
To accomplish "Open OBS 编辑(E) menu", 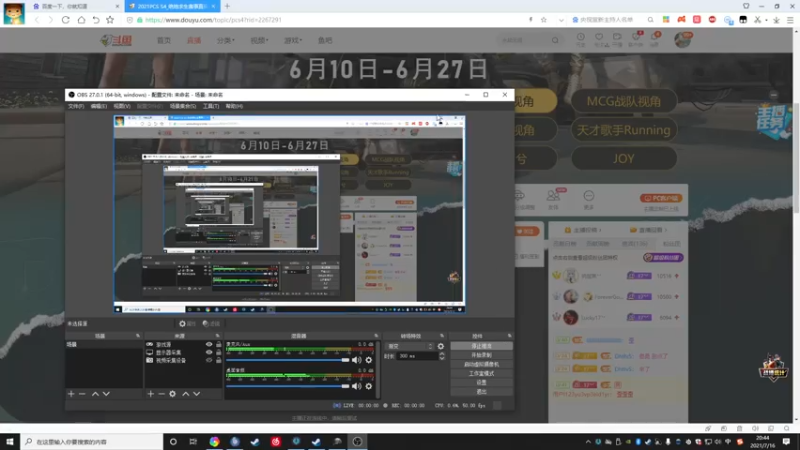I will 98,106.
